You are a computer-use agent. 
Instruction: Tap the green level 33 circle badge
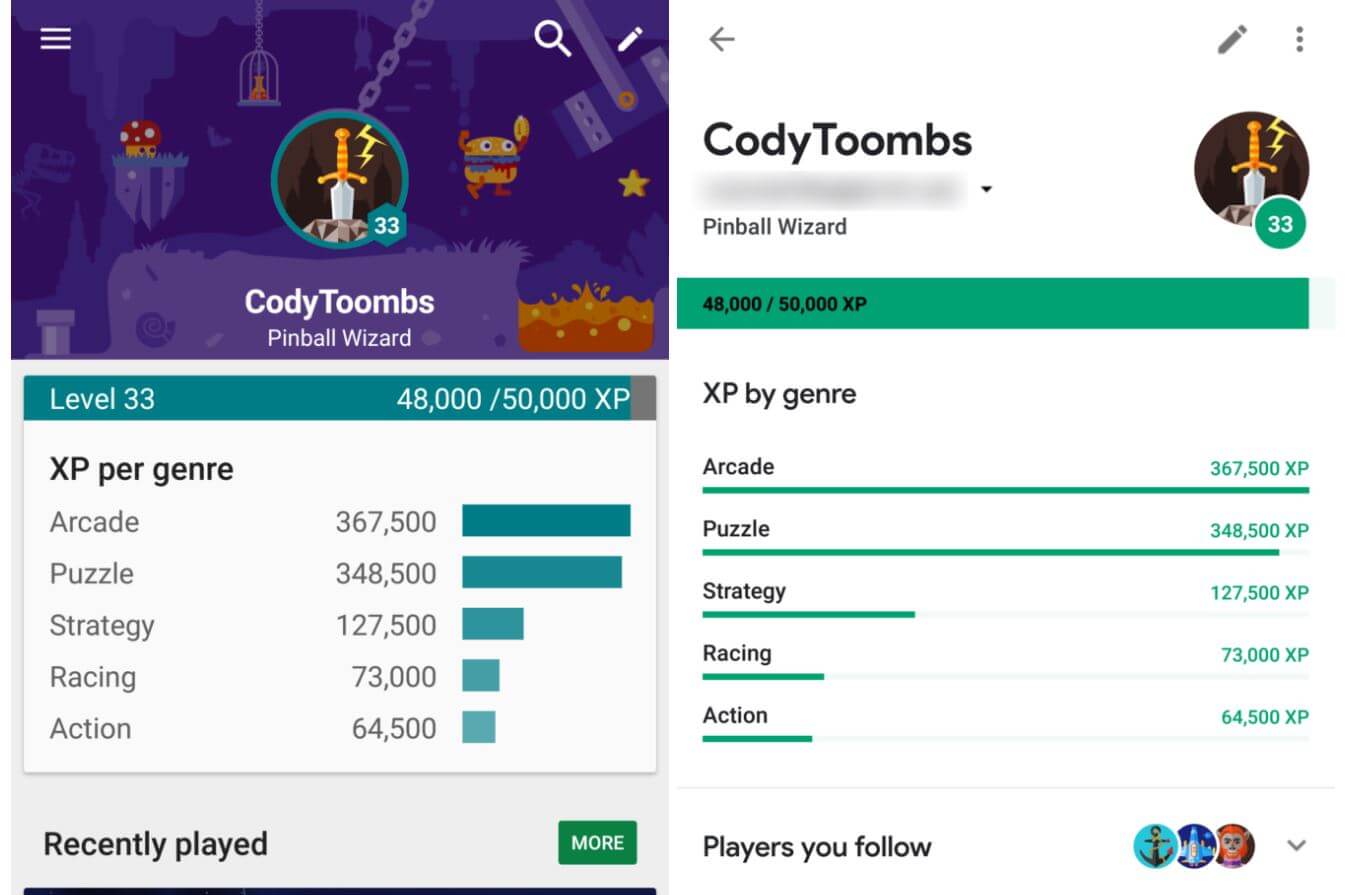point(1280,224)
